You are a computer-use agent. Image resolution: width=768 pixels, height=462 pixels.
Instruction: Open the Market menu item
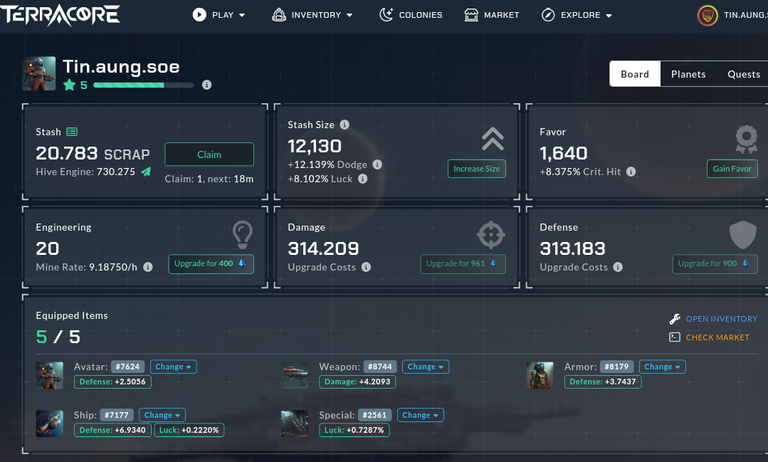491,15
